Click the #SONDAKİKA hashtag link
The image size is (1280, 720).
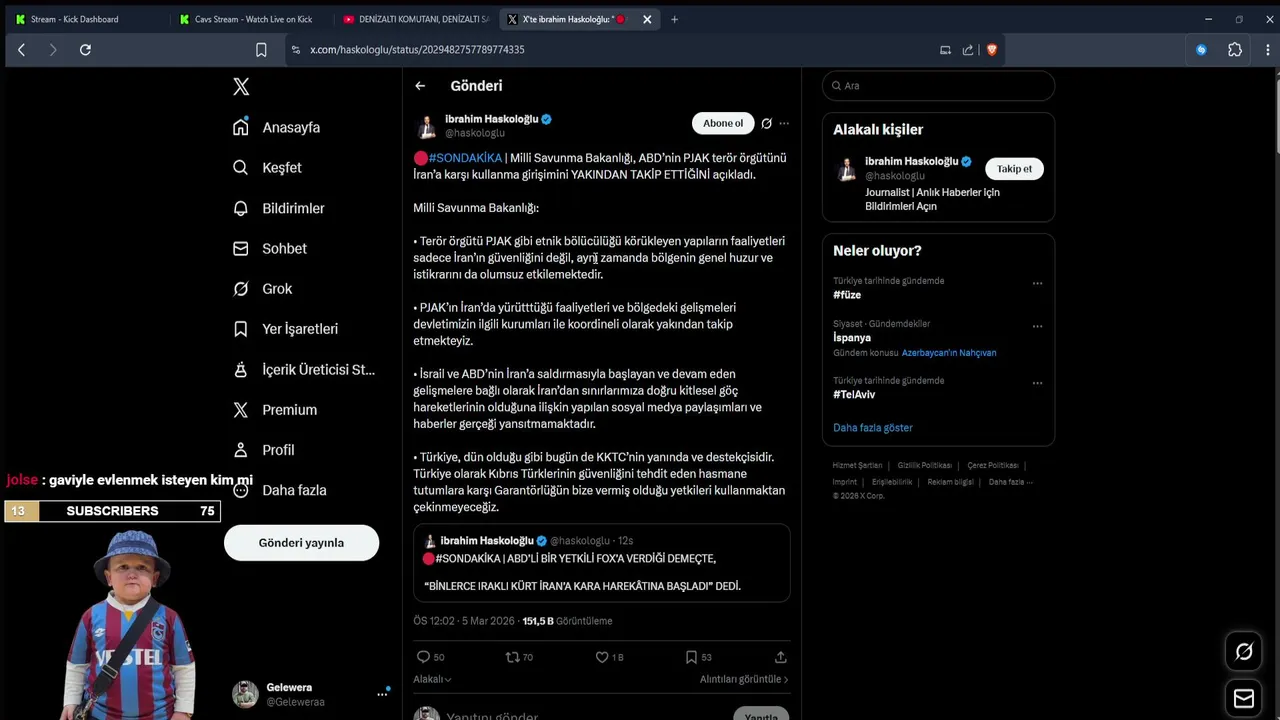click(465, 158)
